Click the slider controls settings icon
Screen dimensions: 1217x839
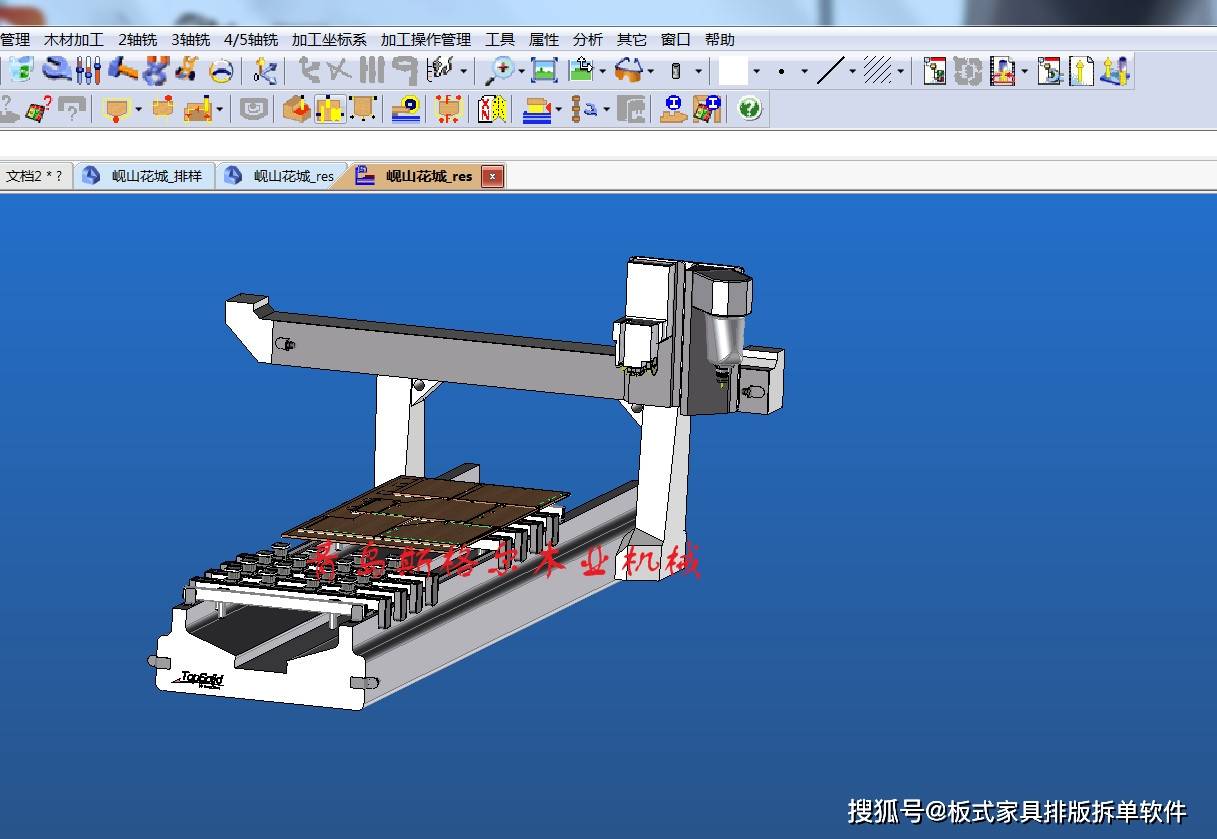click(89, 71)
